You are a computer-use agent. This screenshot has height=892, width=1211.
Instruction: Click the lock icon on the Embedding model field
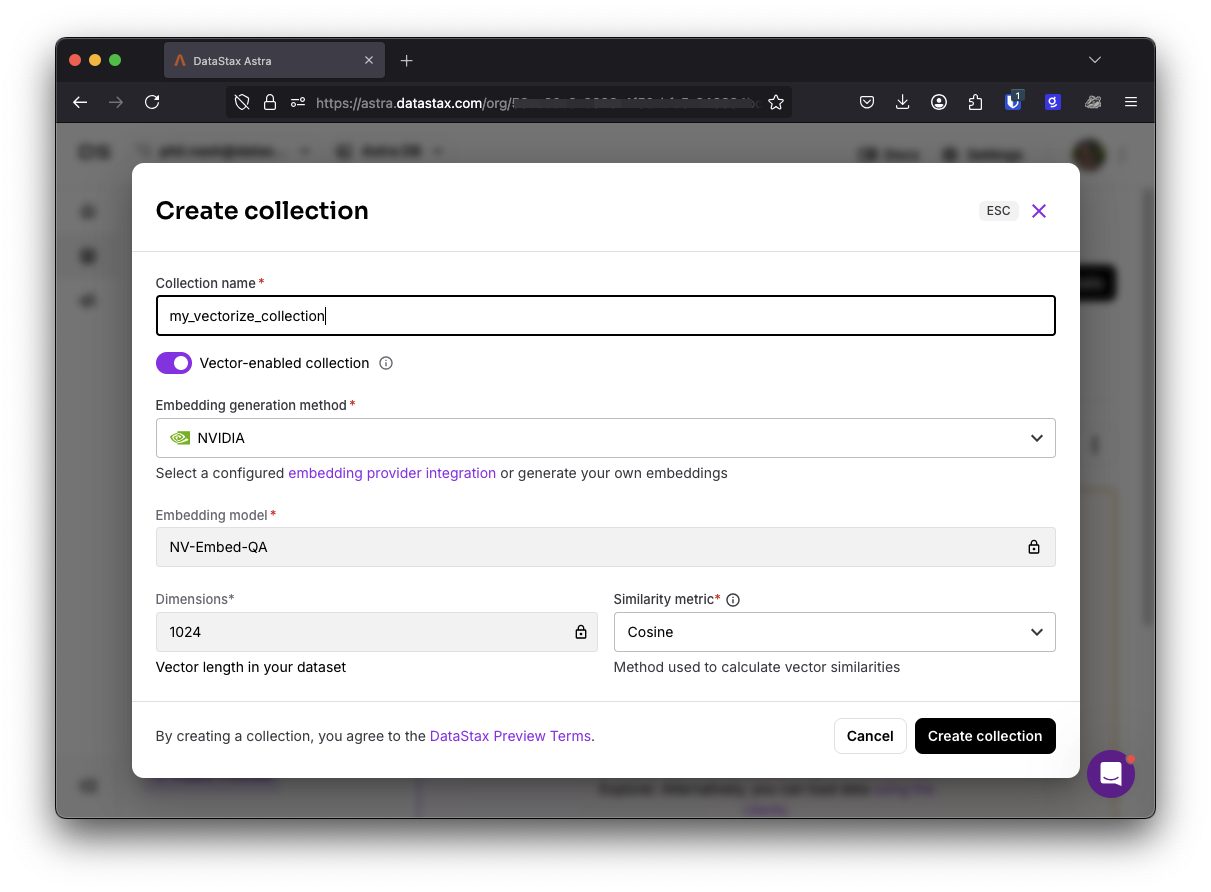pos(1034,547)
